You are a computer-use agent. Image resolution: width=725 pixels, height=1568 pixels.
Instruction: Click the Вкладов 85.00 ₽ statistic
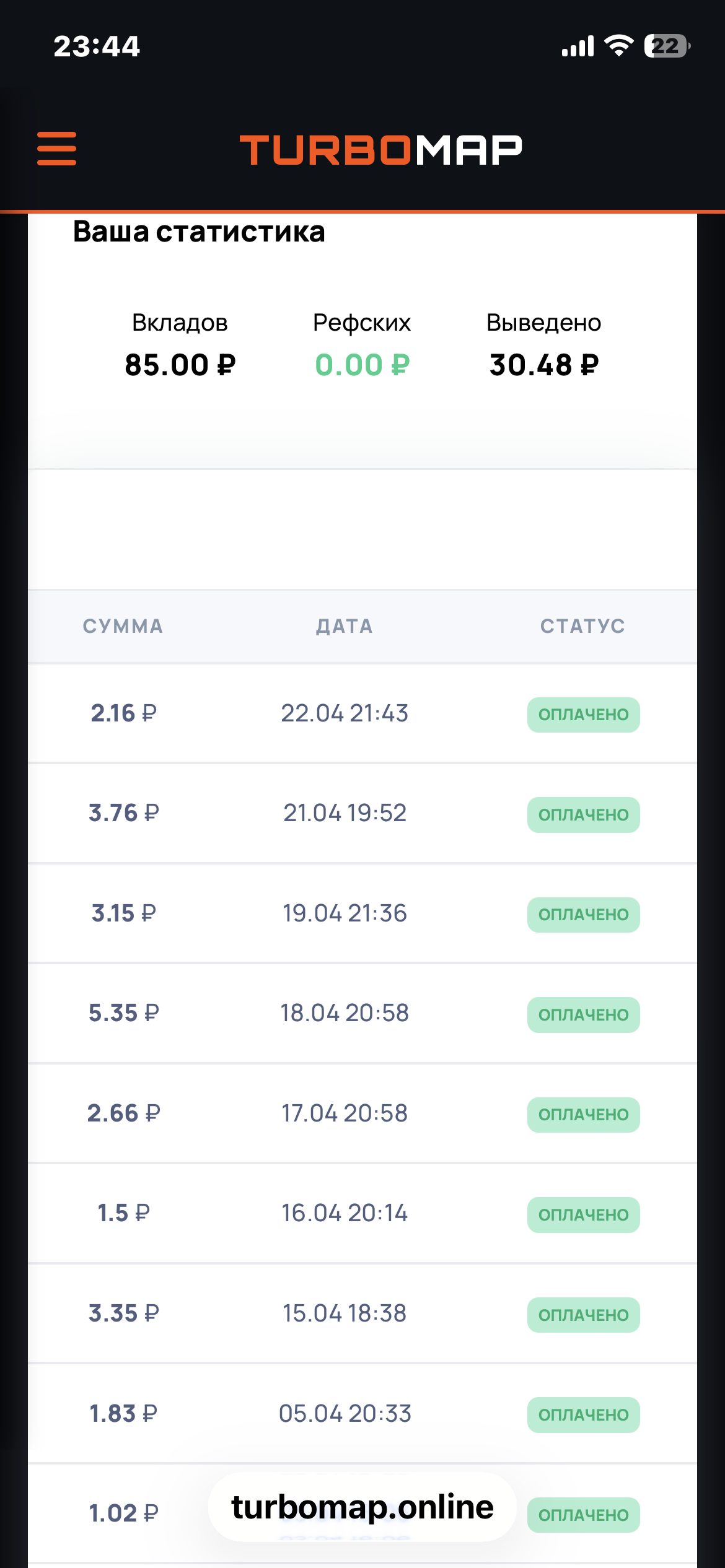(180, 346)
